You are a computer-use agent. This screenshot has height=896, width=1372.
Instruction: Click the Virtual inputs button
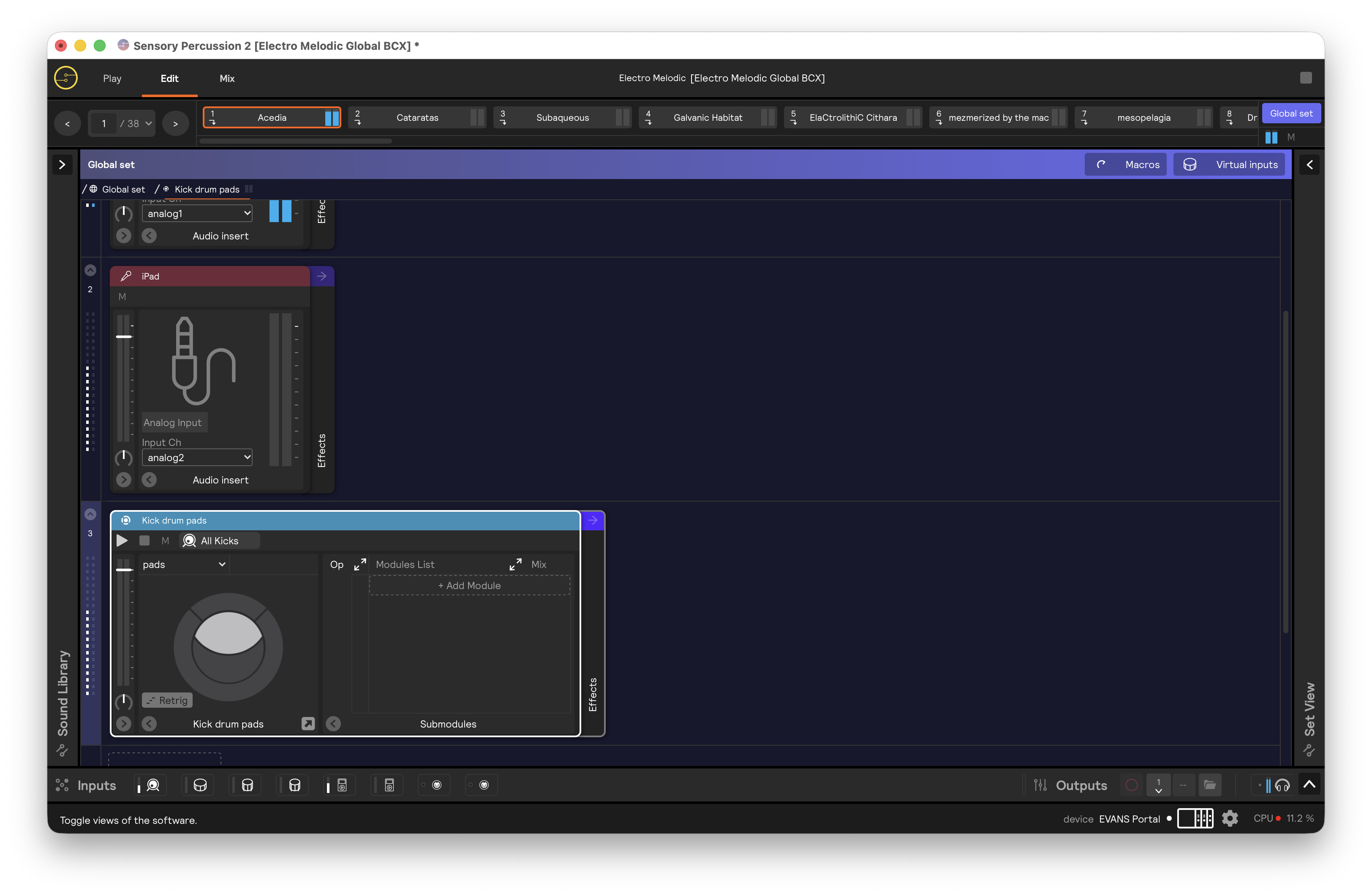coord(1230,165)
